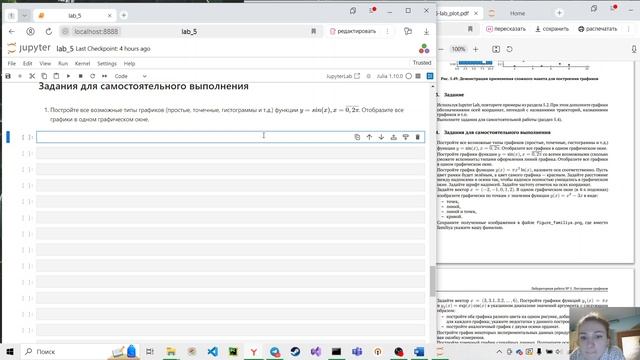Zoom in the PDF with plus icon
This screenshot has width=640, height=360.
pyautogui.click(x=476, y=49)
